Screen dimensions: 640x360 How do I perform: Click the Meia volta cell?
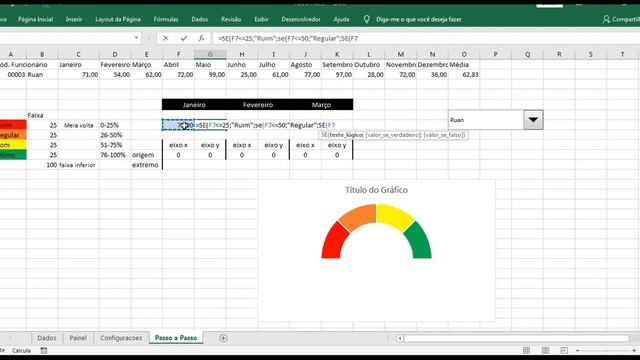pyautogui.click(x=78, y=125)
